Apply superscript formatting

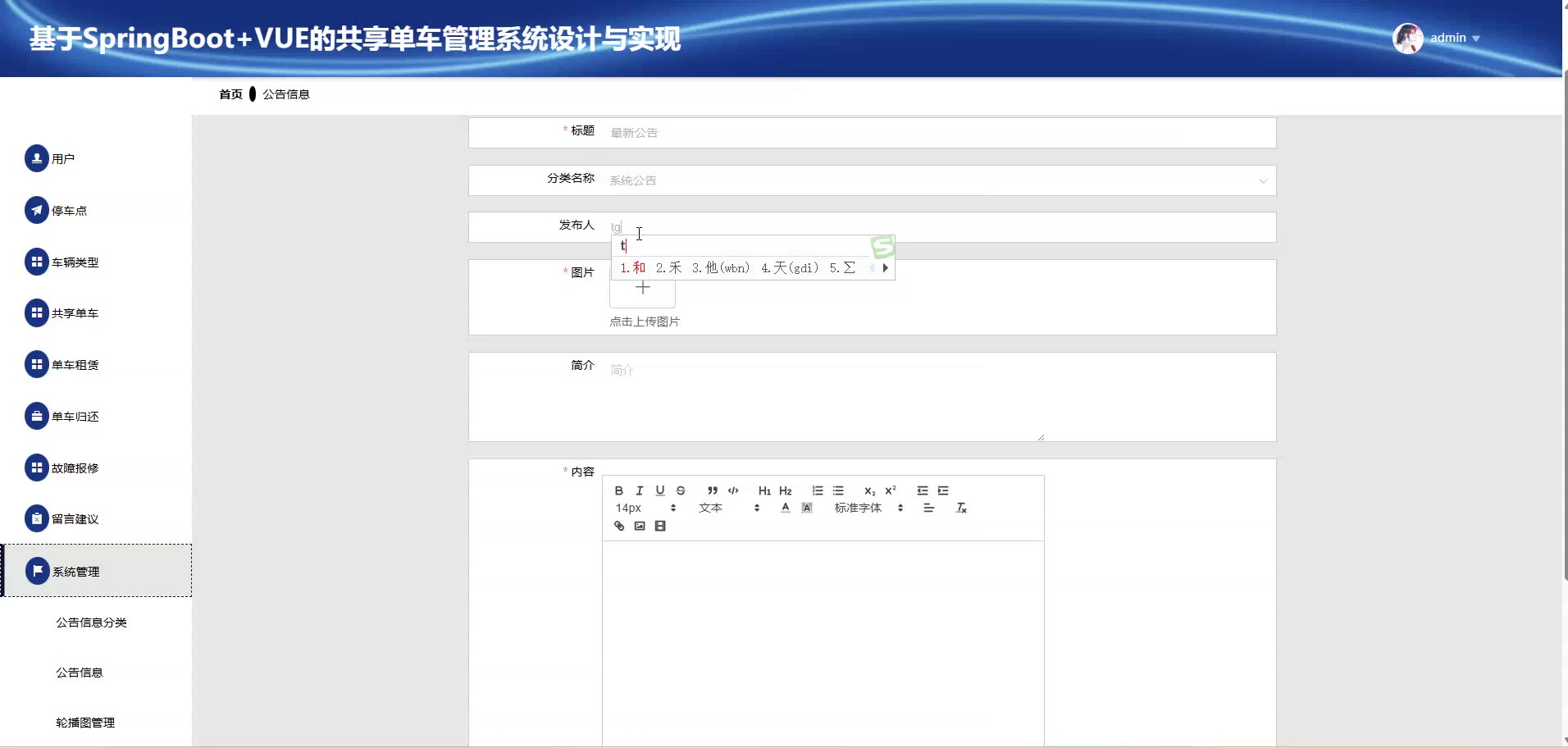[x=891, y=490]
